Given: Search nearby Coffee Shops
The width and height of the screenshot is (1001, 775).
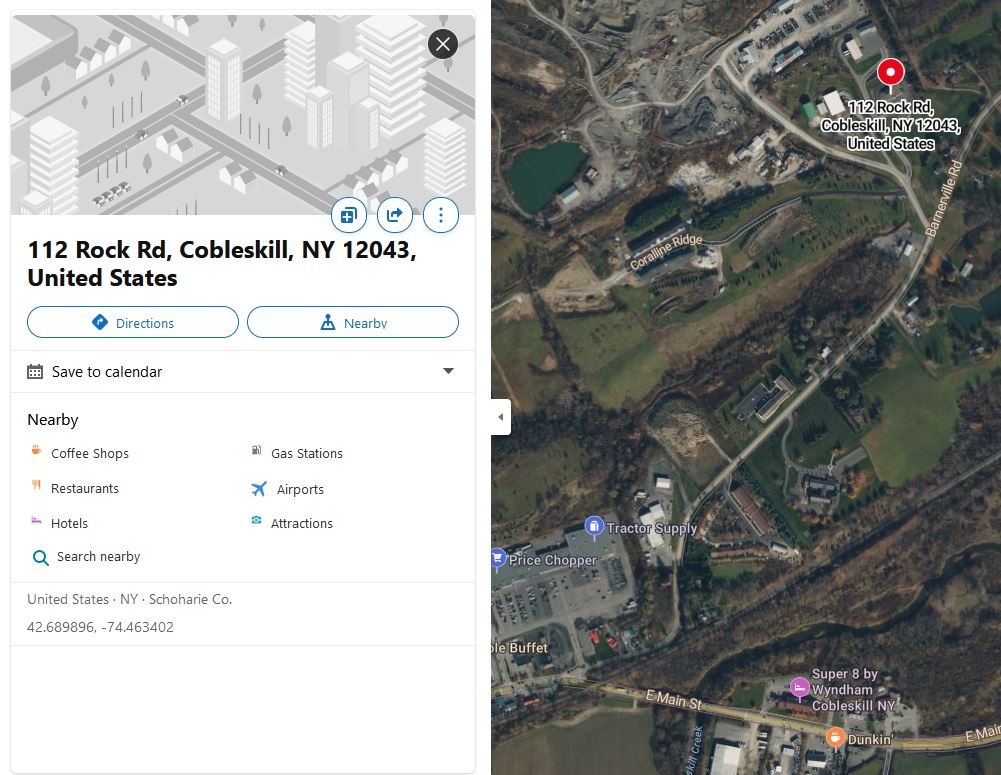Looking at the screenshot, I should 89,453.
